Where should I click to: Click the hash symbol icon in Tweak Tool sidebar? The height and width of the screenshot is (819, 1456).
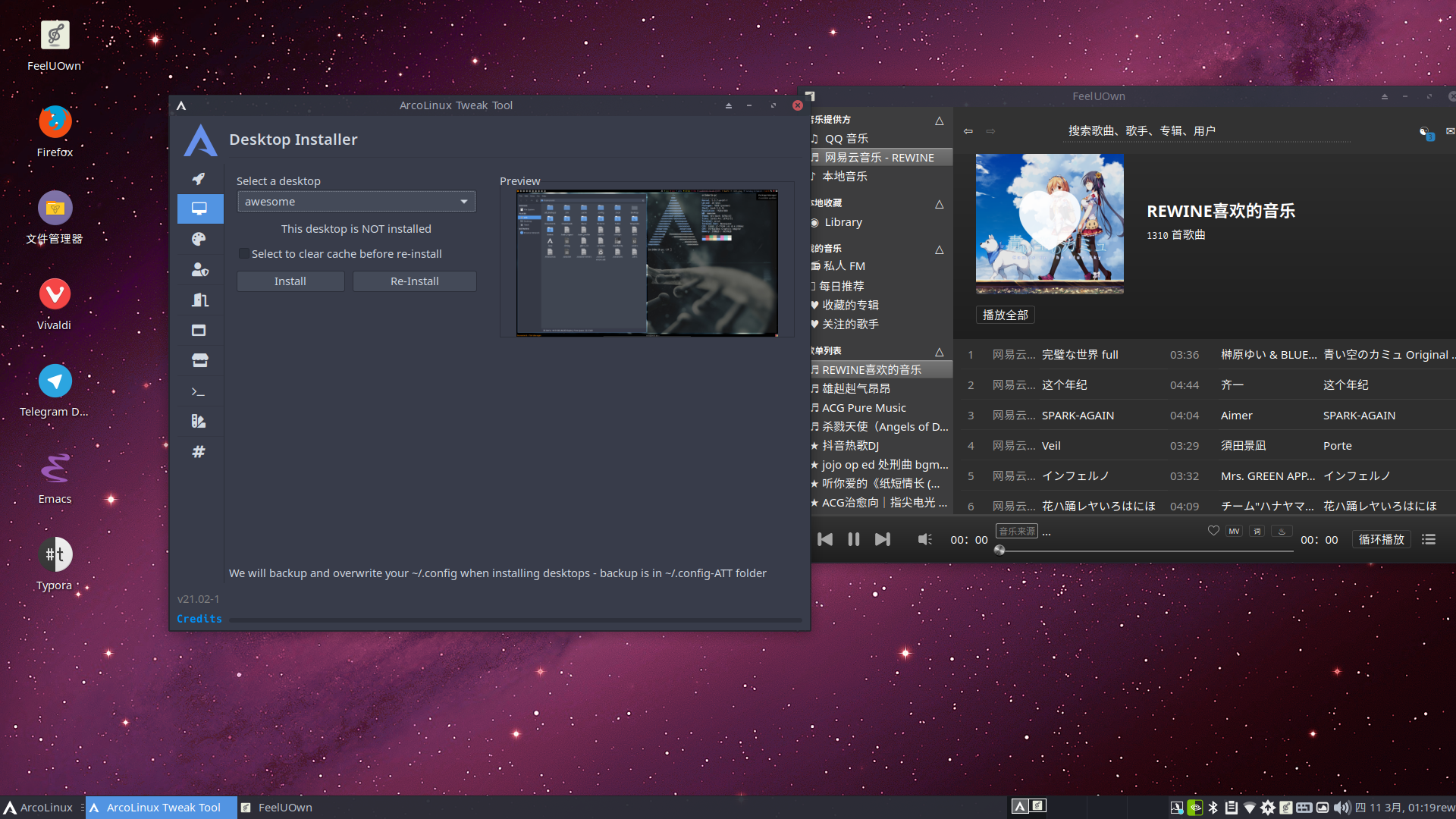[199, 452]
